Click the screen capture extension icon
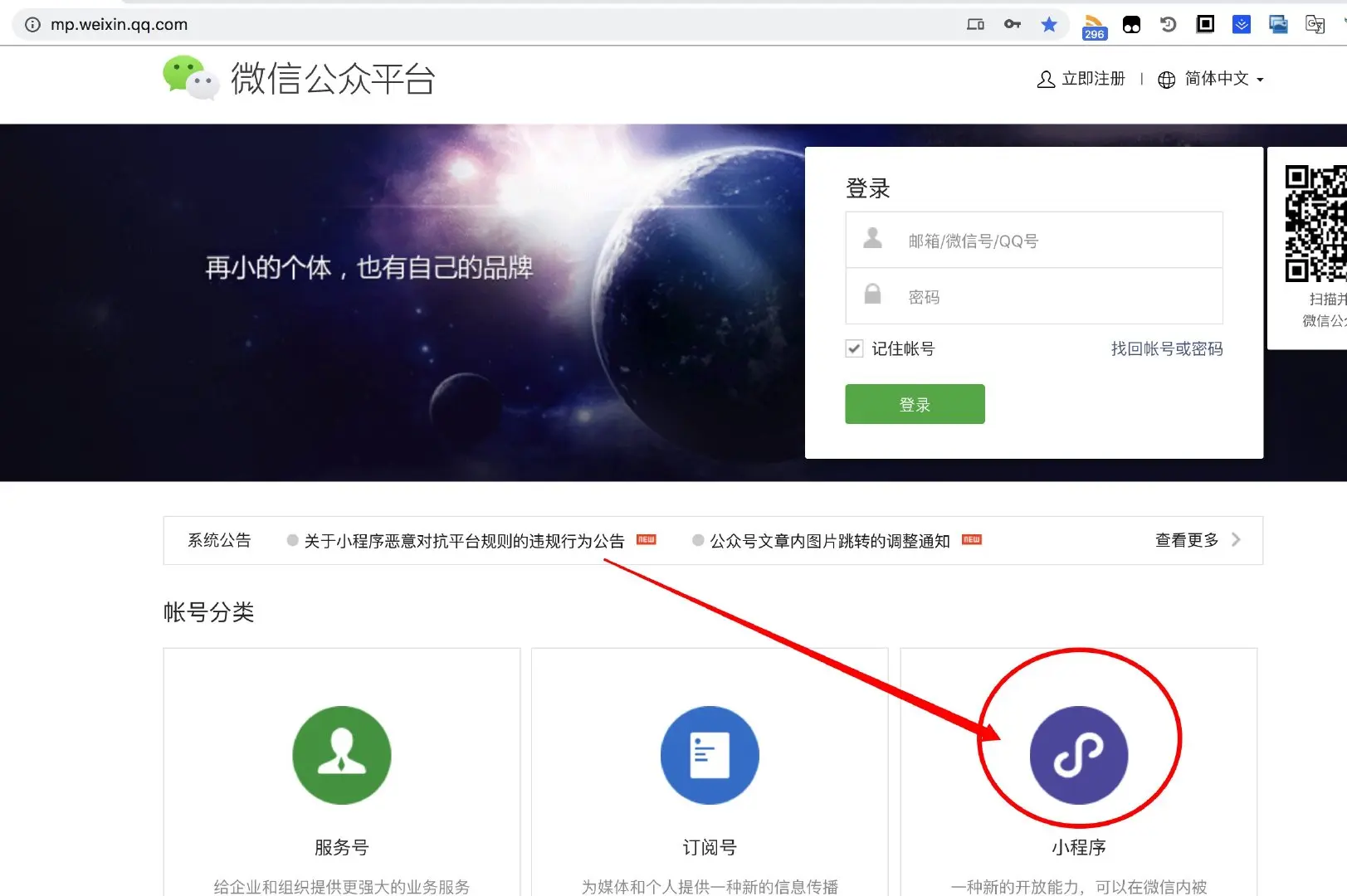 (x=1278, y=24)
